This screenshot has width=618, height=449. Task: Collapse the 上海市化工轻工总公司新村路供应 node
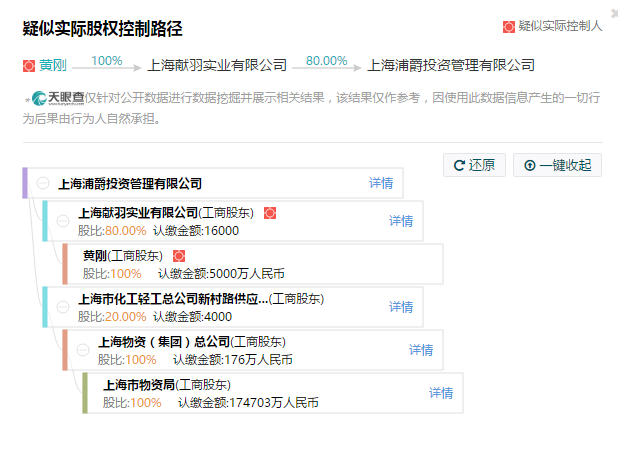point(62,306)
